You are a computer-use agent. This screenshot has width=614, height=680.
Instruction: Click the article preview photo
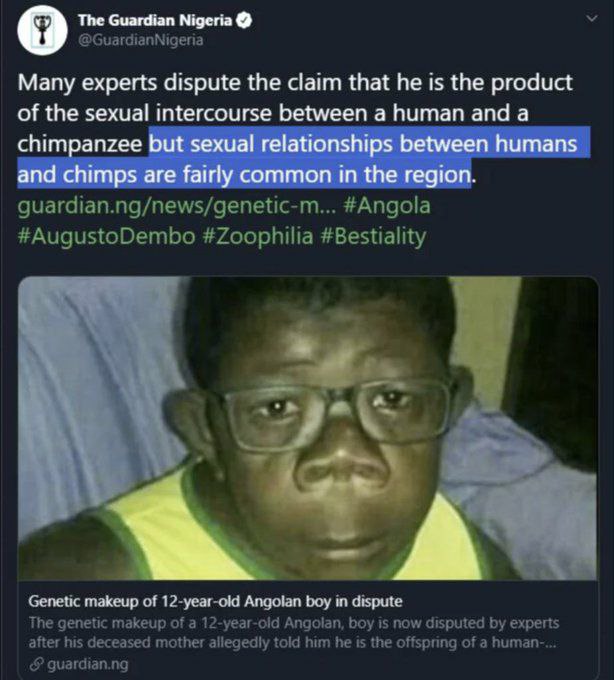[x=307, y=428]
